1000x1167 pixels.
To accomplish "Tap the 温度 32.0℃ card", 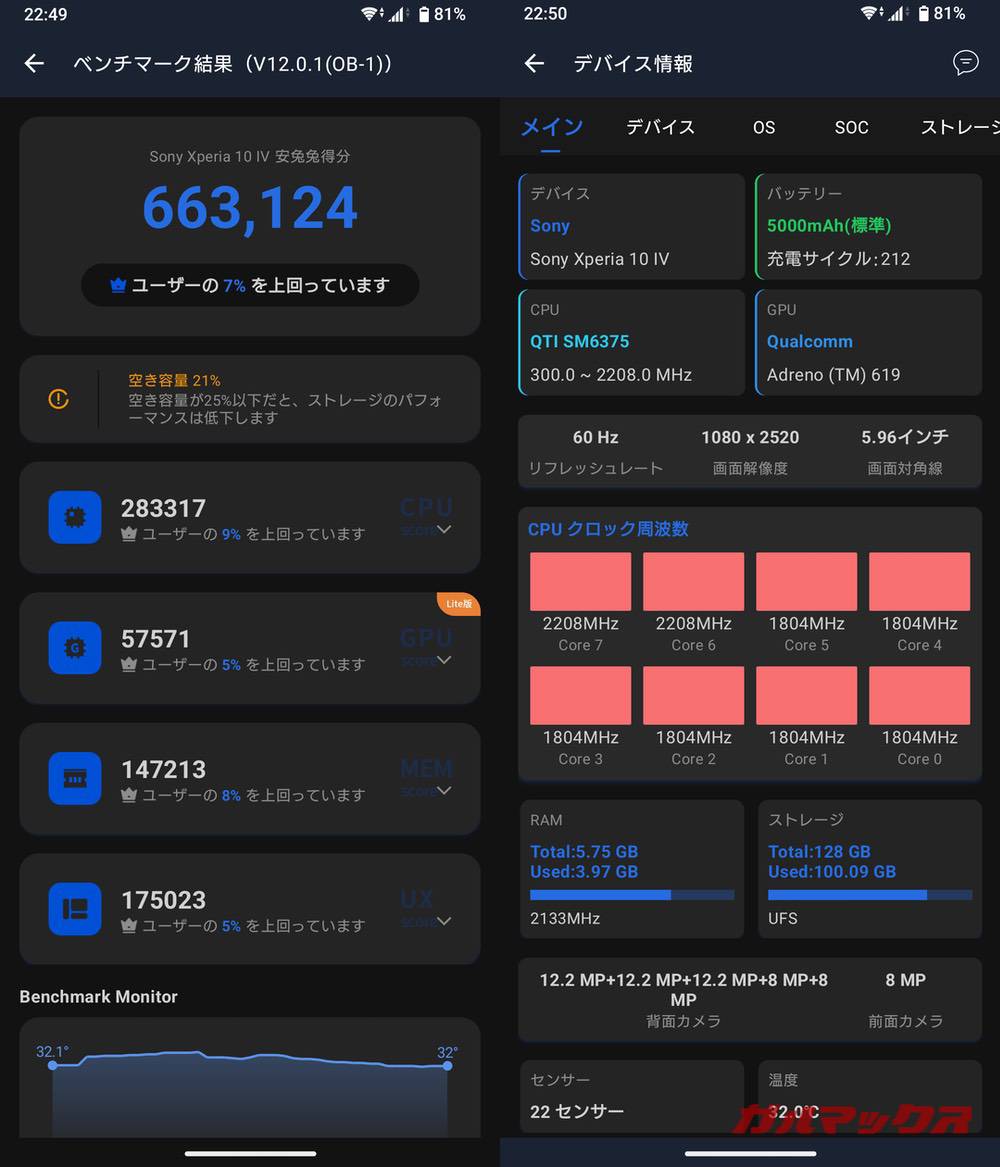I will [x=870, y=1097].
